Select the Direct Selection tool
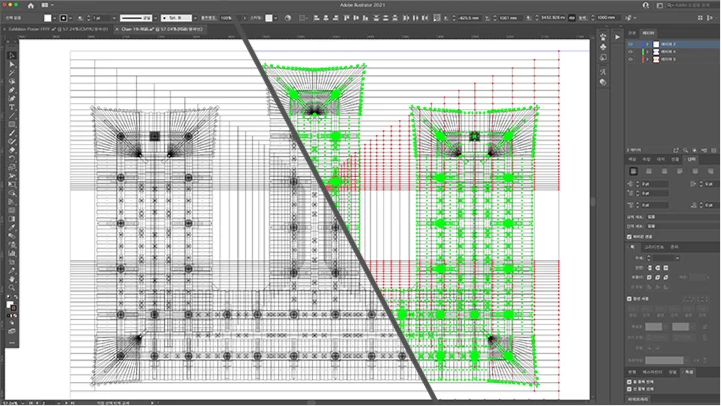Viewport: 721px width, 406px height. point(12,64)
